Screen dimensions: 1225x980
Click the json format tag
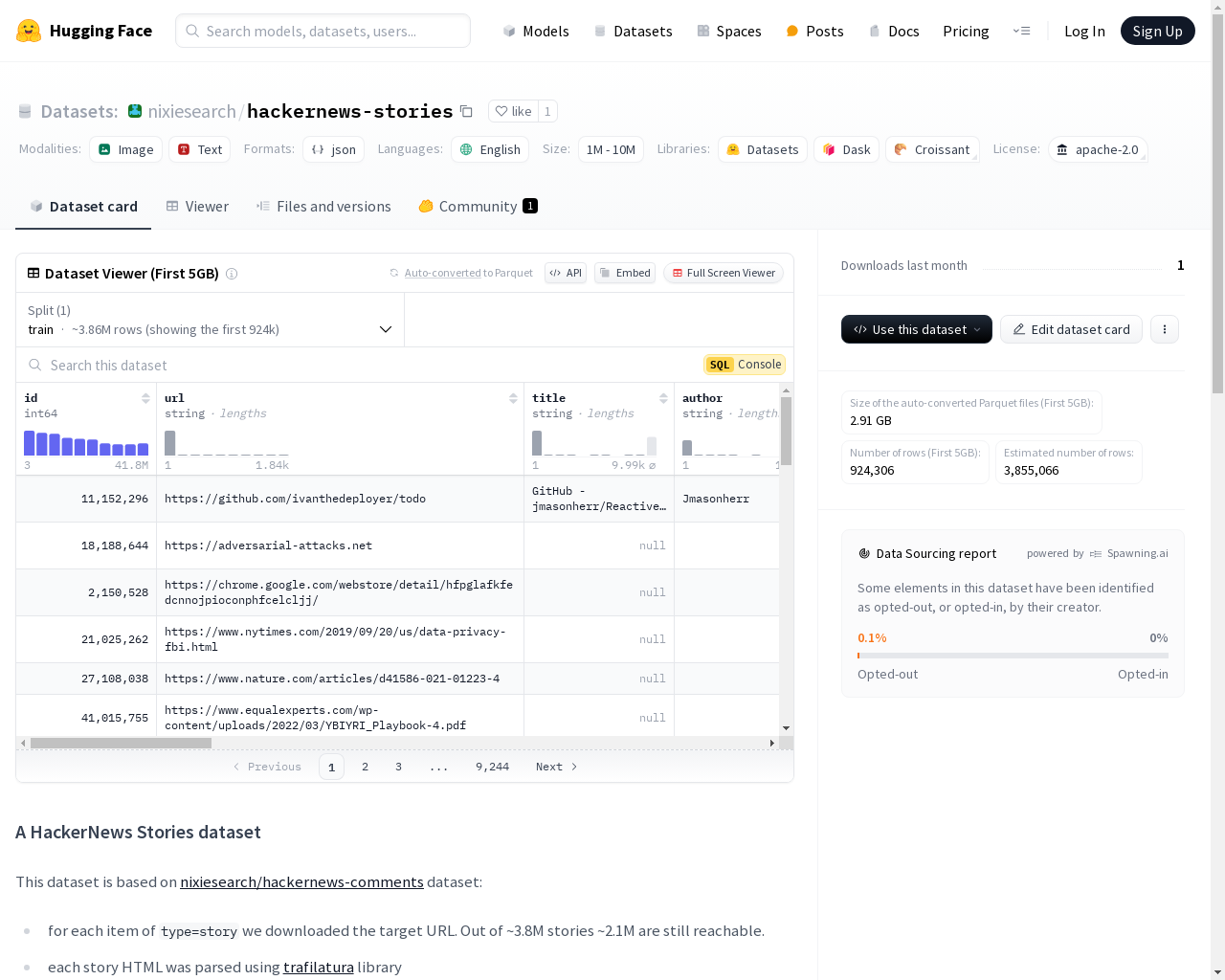click(x=333, y=149)
